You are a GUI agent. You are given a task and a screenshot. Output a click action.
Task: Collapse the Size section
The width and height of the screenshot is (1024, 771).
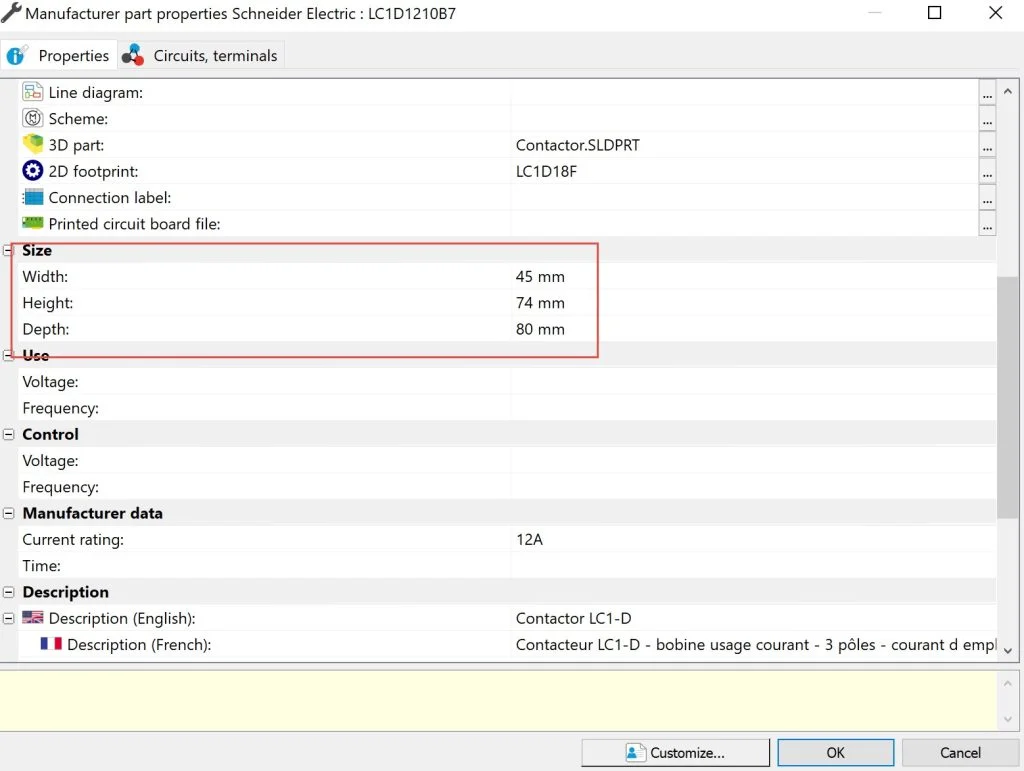[9, 251]
